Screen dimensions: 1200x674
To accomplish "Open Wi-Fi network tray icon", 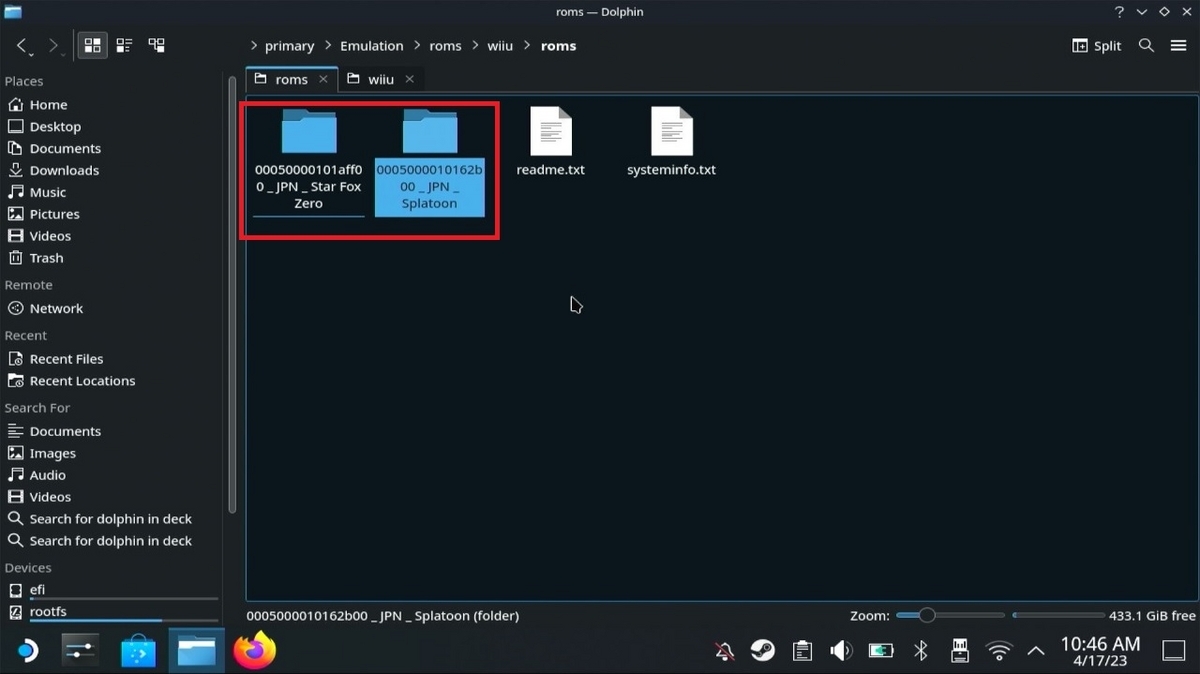I will click(x=998, y=652).
